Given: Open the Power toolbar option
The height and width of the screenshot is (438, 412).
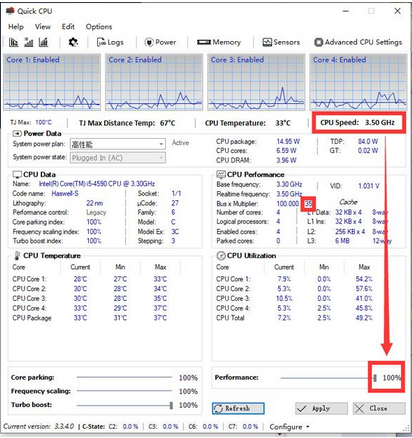Looking at the screenshot, I should (x=160, y=42).
